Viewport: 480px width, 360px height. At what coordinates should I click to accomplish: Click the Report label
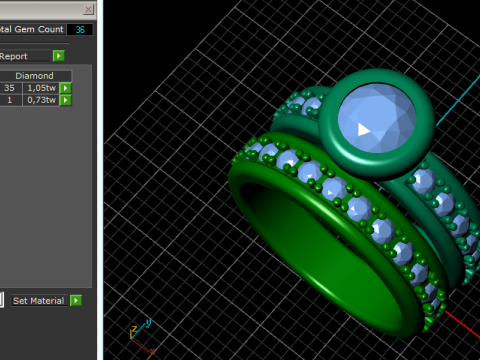13,56
